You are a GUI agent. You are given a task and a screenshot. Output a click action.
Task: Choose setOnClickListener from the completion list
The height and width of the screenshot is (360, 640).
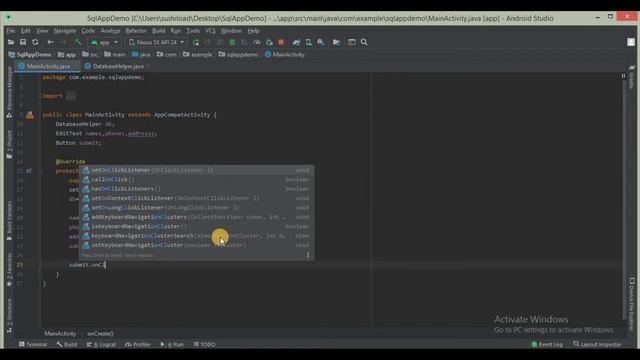click(x=196, y=170)
